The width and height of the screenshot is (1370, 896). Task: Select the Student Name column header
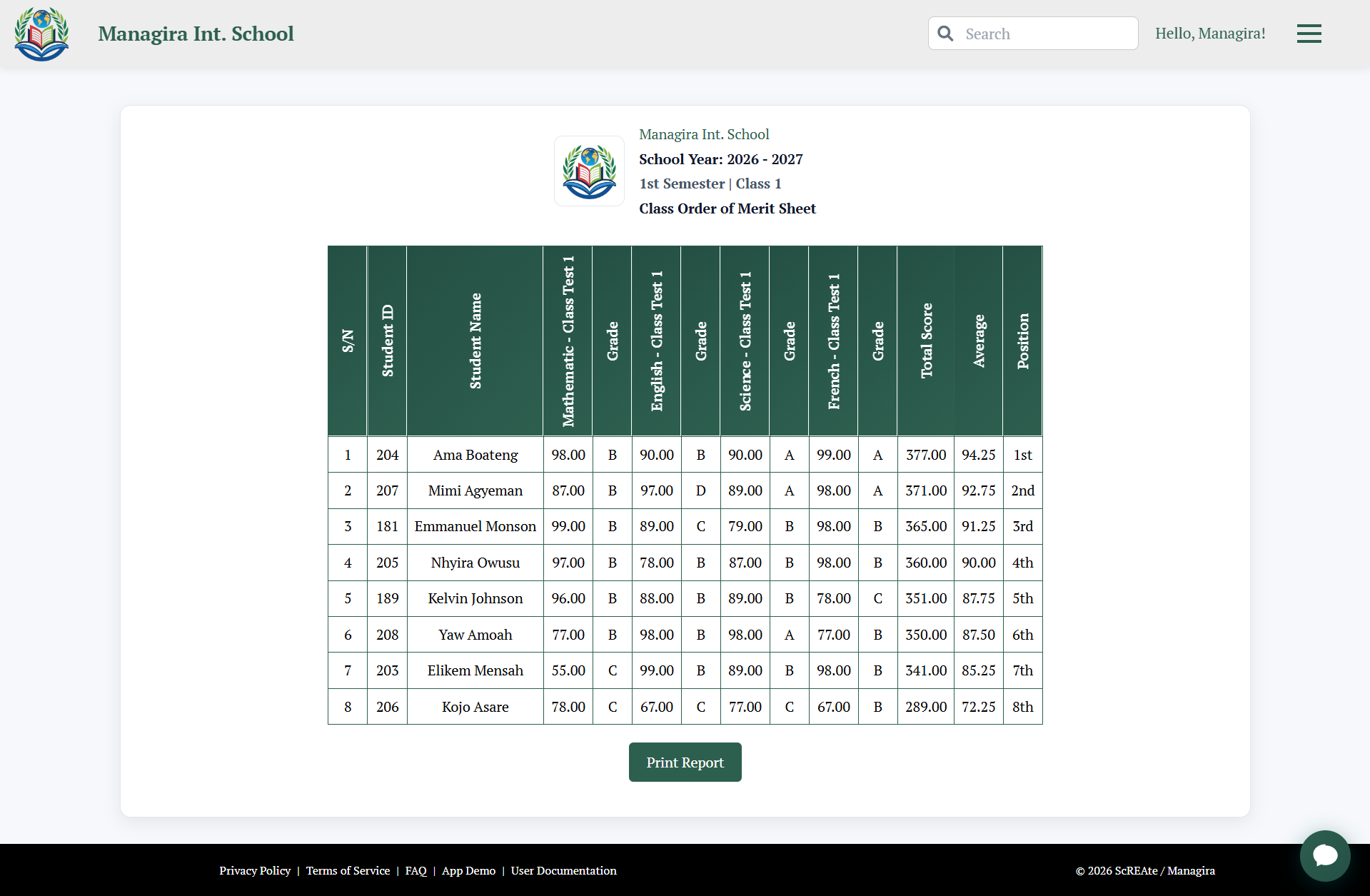[x=475, y=341]
